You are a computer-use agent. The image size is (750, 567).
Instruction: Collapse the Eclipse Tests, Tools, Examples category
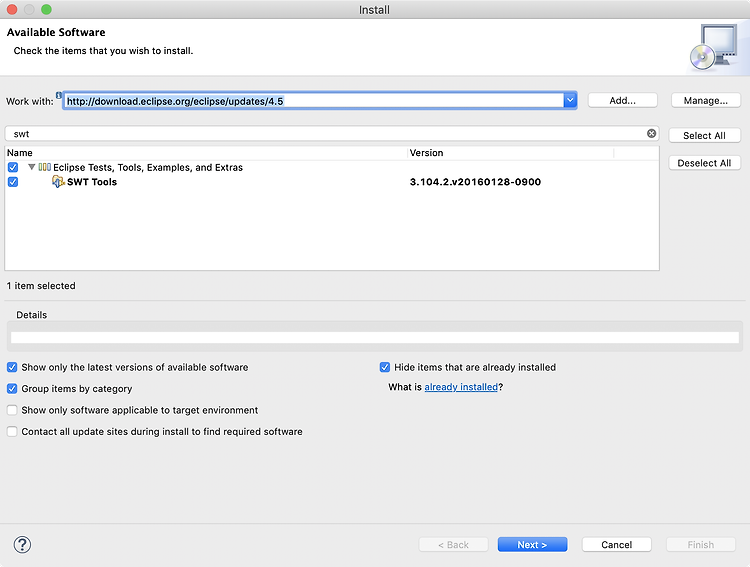pyautogui.click(x=32, y=167)
